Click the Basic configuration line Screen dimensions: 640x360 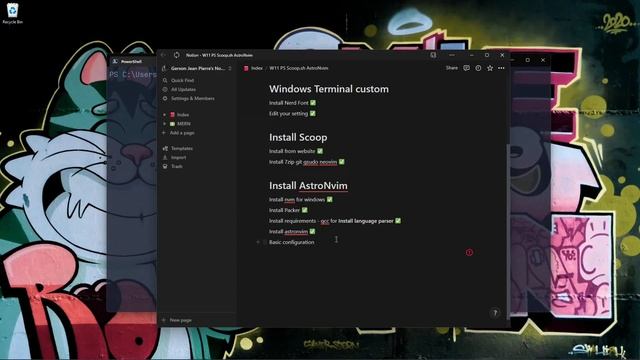click(291, 242)
